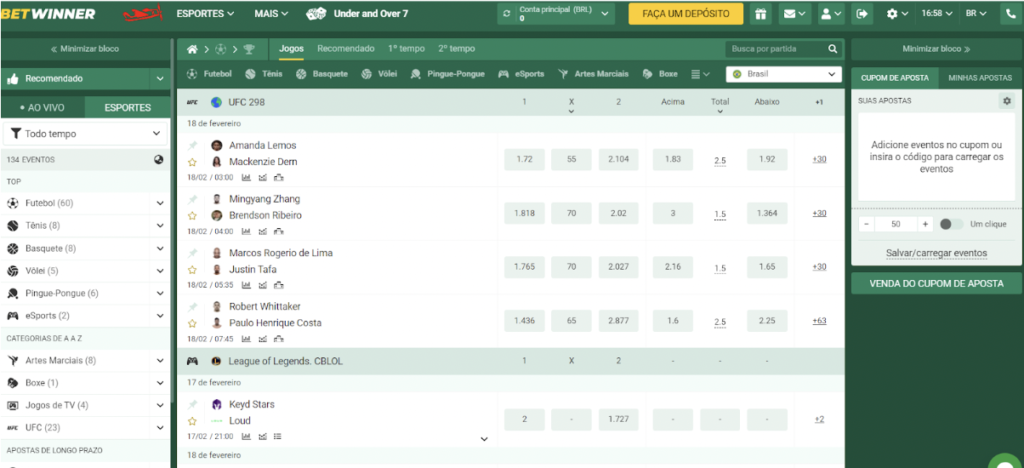This screenshot has height=468, width=1024.
Task: Open the Aviator red plane icon
Action: coord(142,13)
